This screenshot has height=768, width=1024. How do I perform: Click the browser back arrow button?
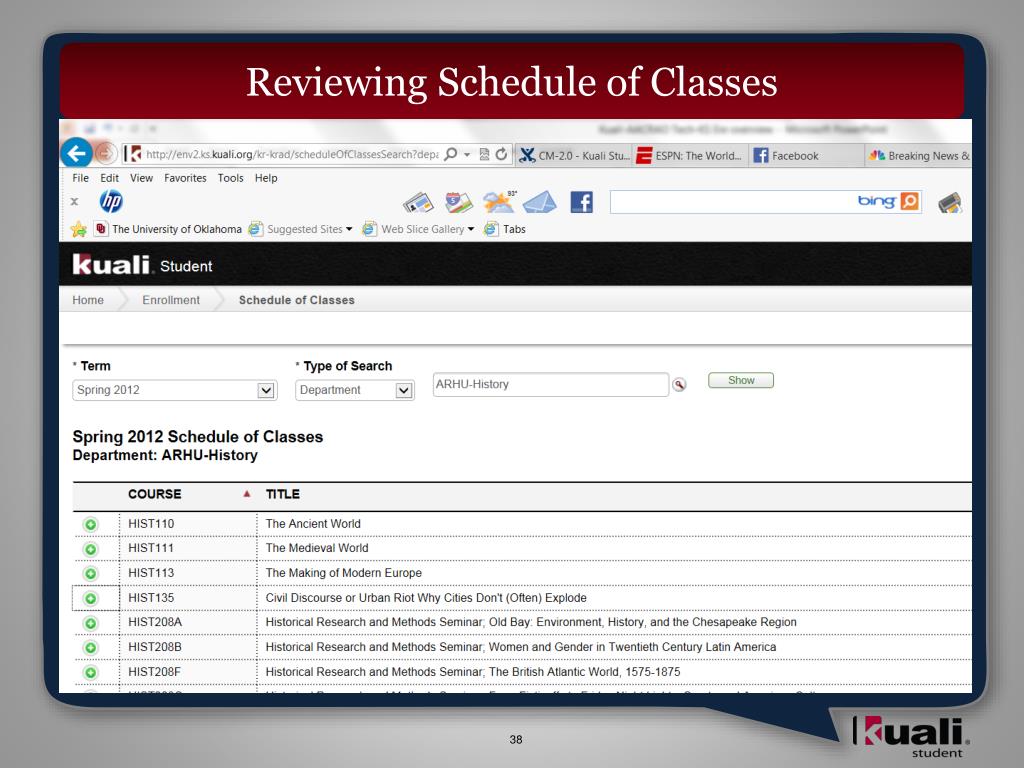click(77, 154)
